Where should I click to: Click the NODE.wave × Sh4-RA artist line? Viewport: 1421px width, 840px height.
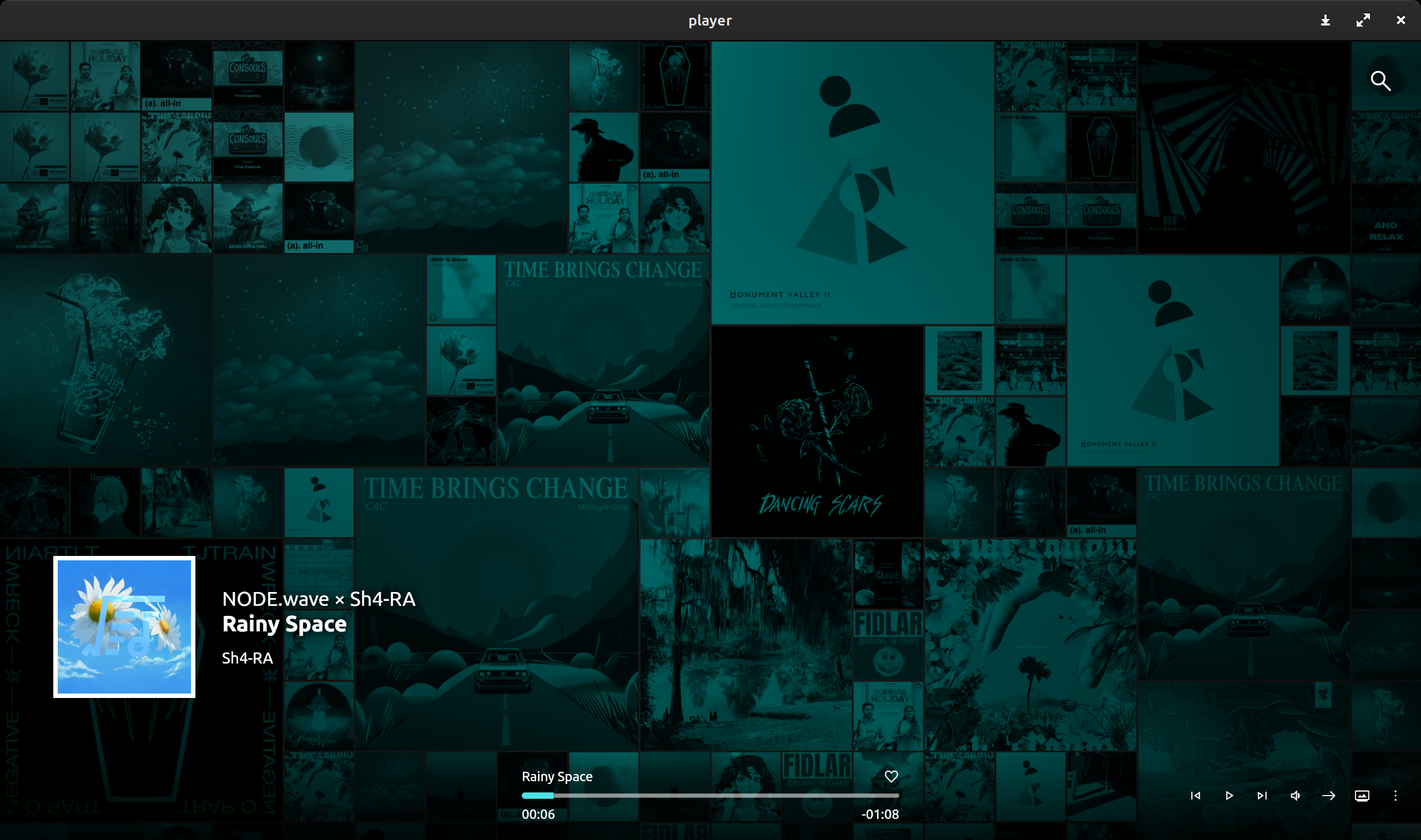(x=319, y=598)
